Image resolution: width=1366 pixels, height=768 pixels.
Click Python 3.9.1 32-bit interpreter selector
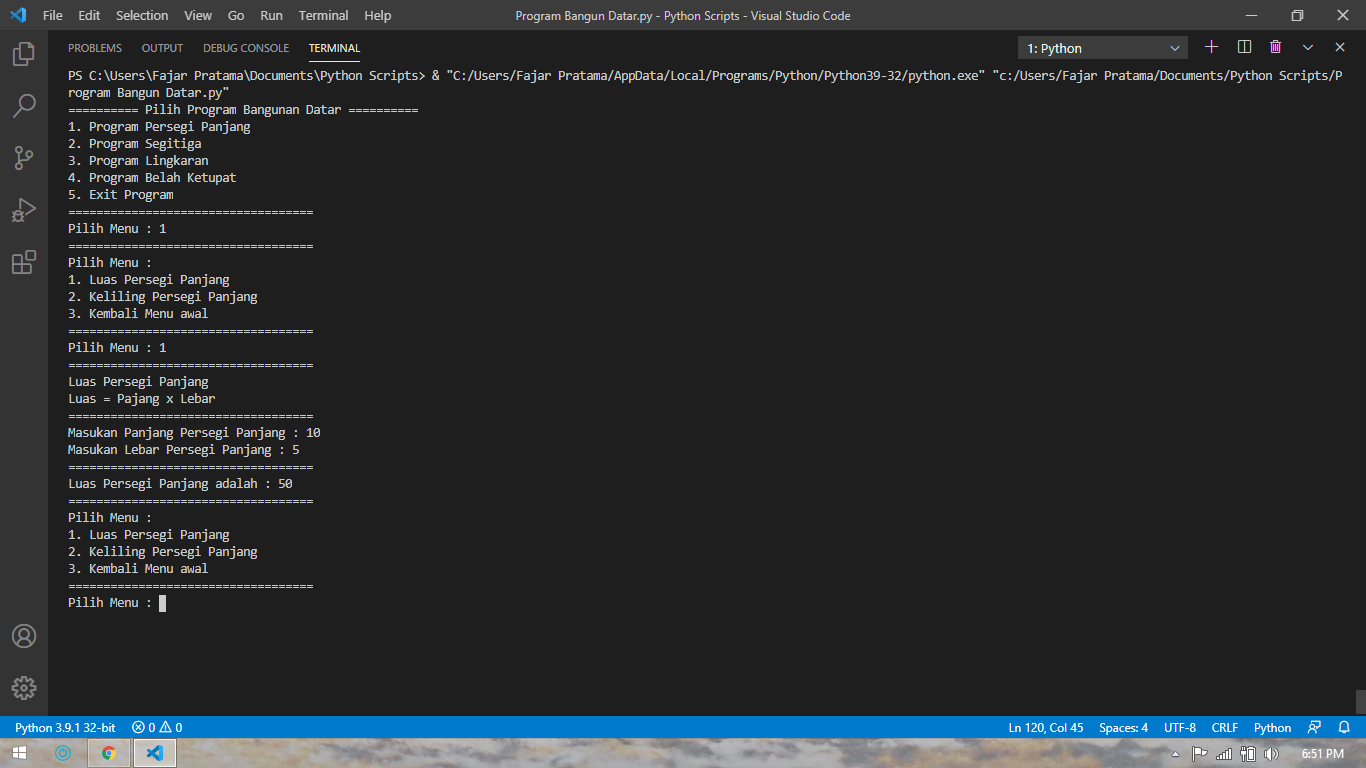pyautogui.click(x=65, y=727)
